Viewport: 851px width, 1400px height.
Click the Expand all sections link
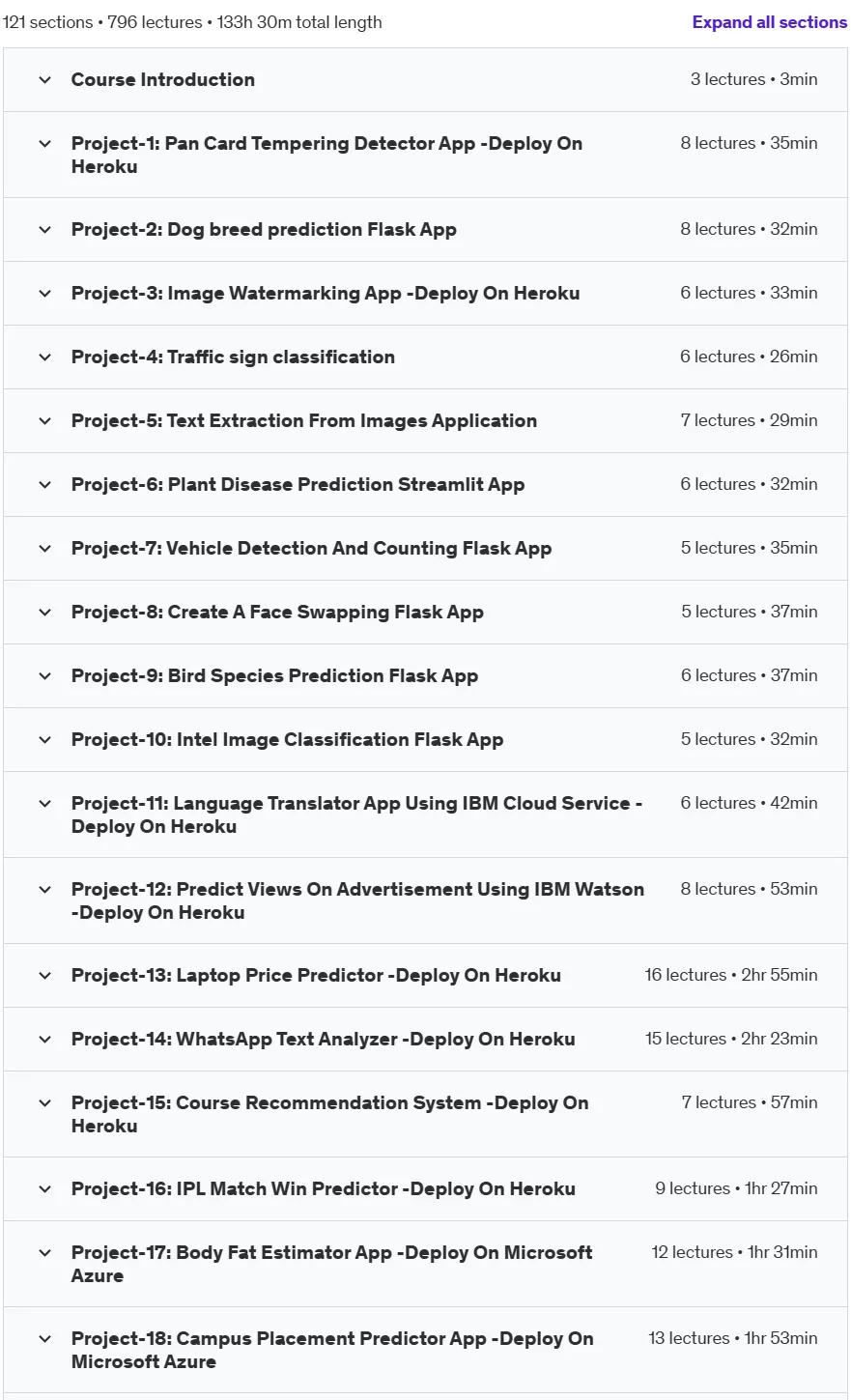click(x=769, y=22)
